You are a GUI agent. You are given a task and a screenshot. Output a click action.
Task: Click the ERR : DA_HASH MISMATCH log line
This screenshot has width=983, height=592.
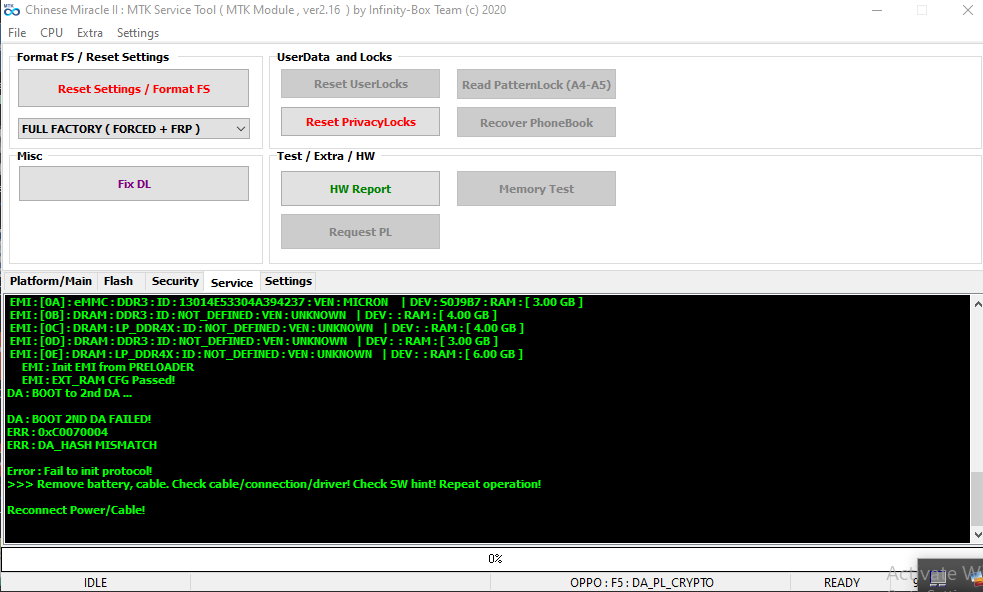click(82, 445)
